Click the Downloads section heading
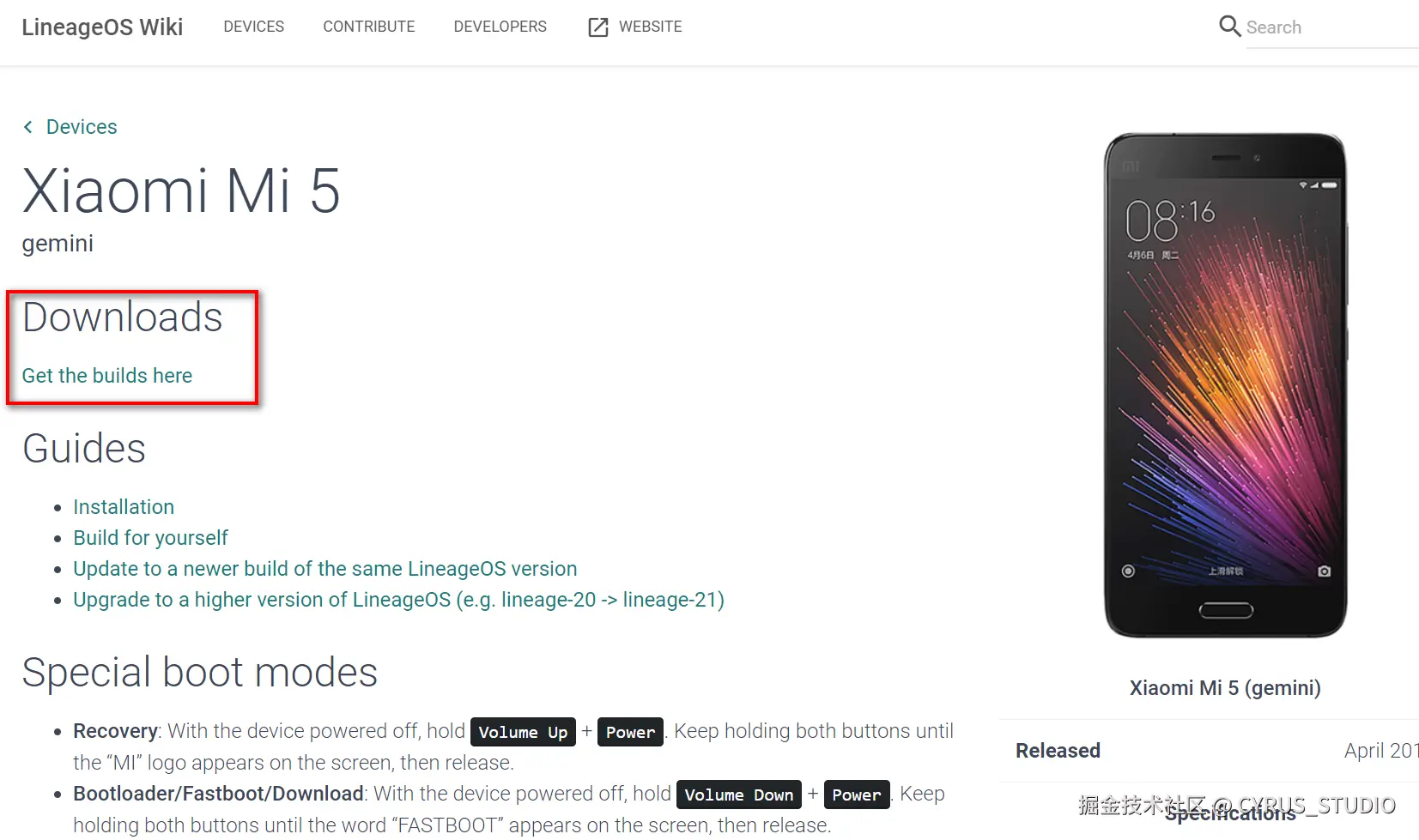1419x840 pixels. click(123, 317)
